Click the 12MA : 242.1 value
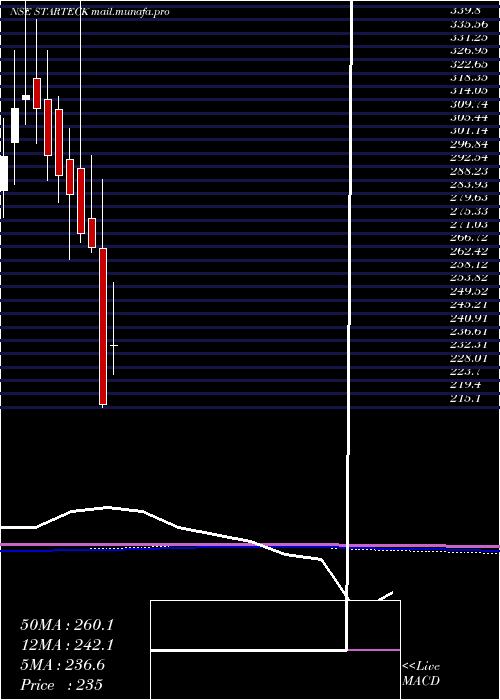 coord(67,645)
